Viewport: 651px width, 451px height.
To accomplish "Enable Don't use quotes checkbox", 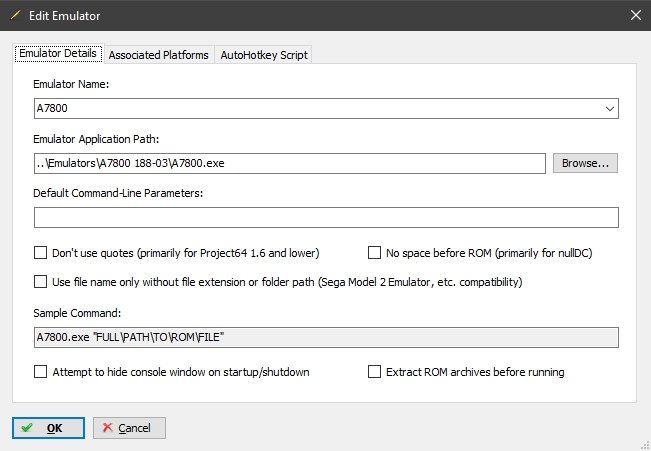I will 40,252.
